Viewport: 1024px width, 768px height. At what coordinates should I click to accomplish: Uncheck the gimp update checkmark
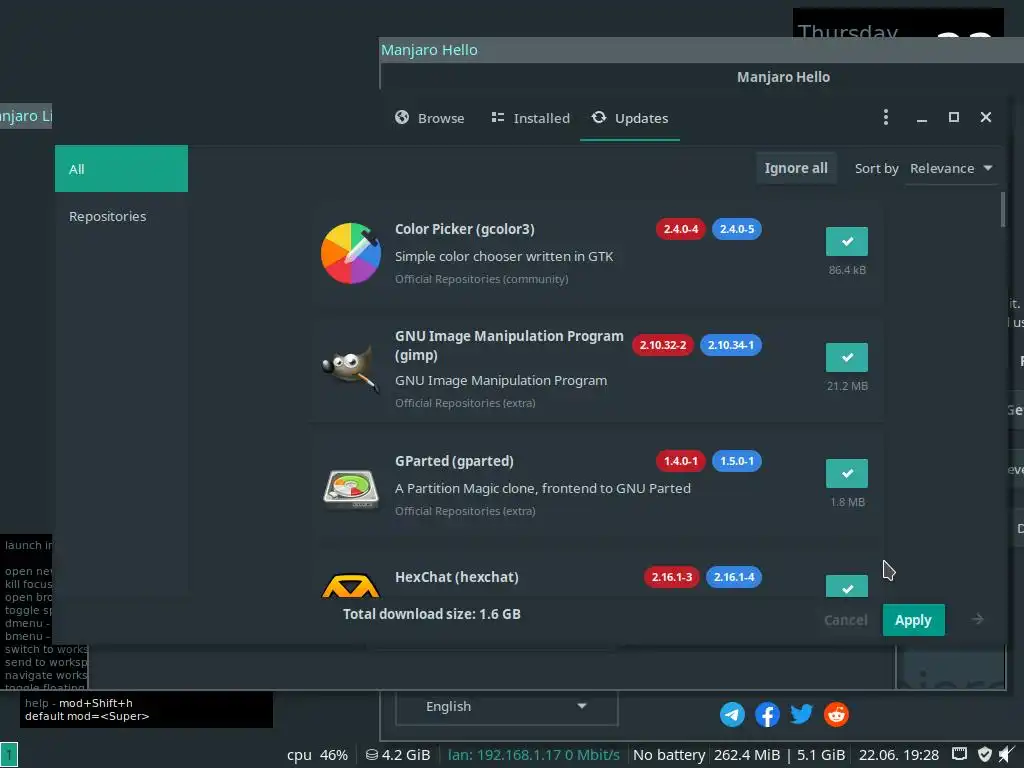coord(847,357)
